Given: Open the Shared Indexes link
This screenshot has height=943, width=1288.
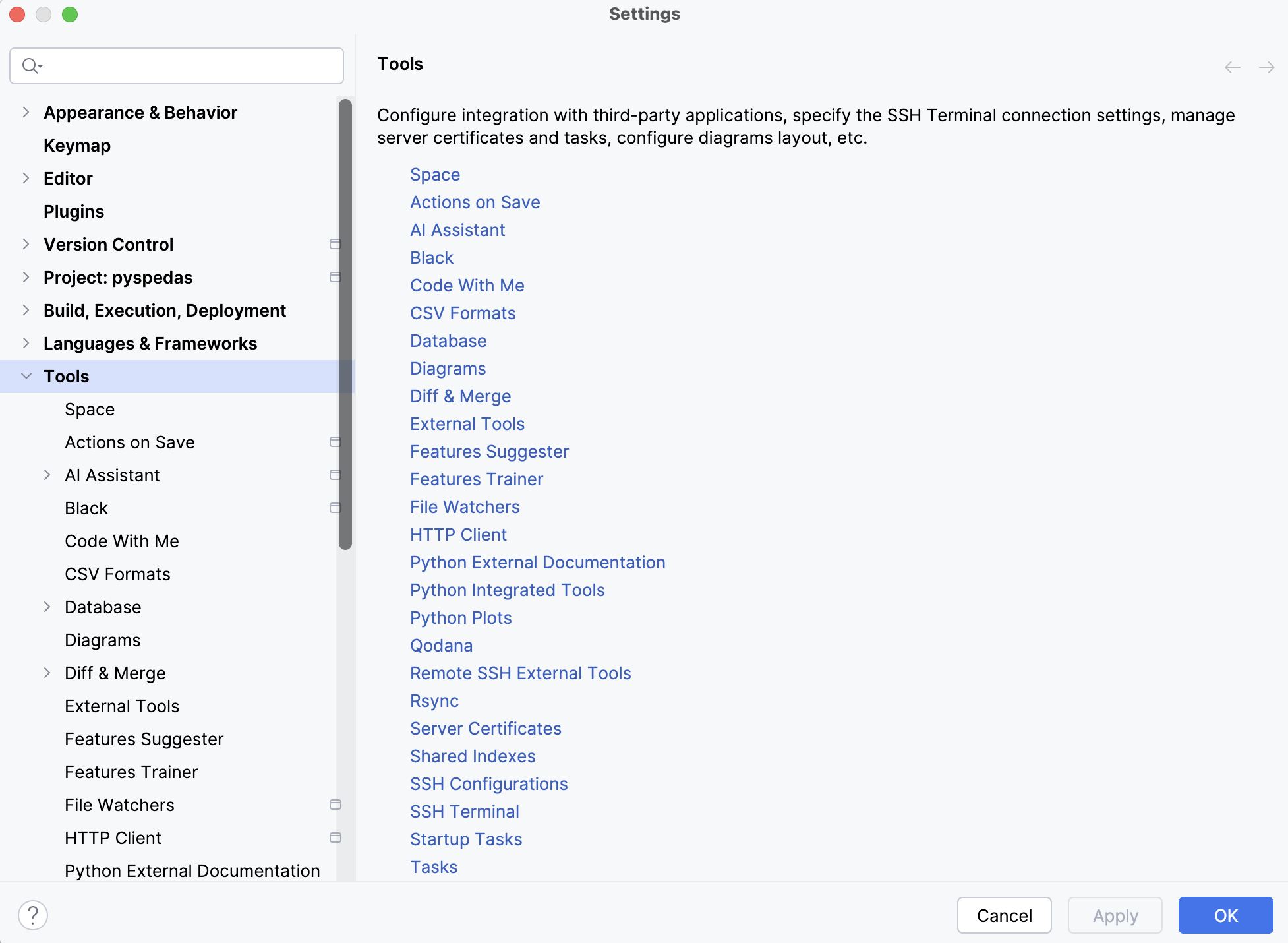Looking at the screenshot, I should pyautogui.click(x=473, y=756).
